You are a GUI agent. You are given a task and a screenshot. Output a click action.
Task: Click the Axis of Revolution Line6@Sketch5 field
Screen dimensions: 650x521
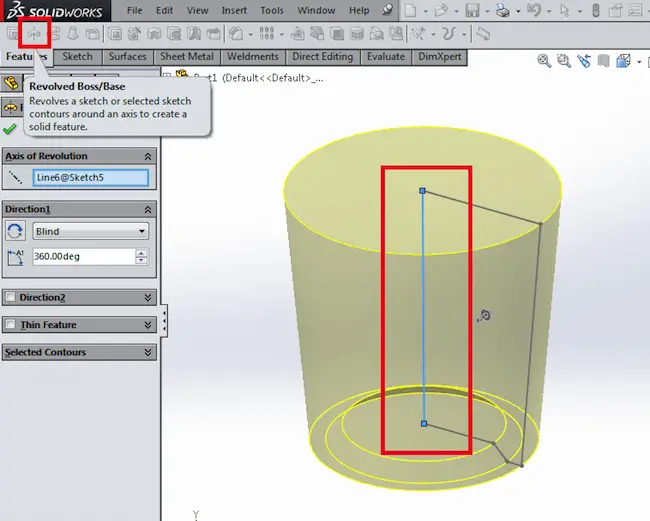(91, 177)
